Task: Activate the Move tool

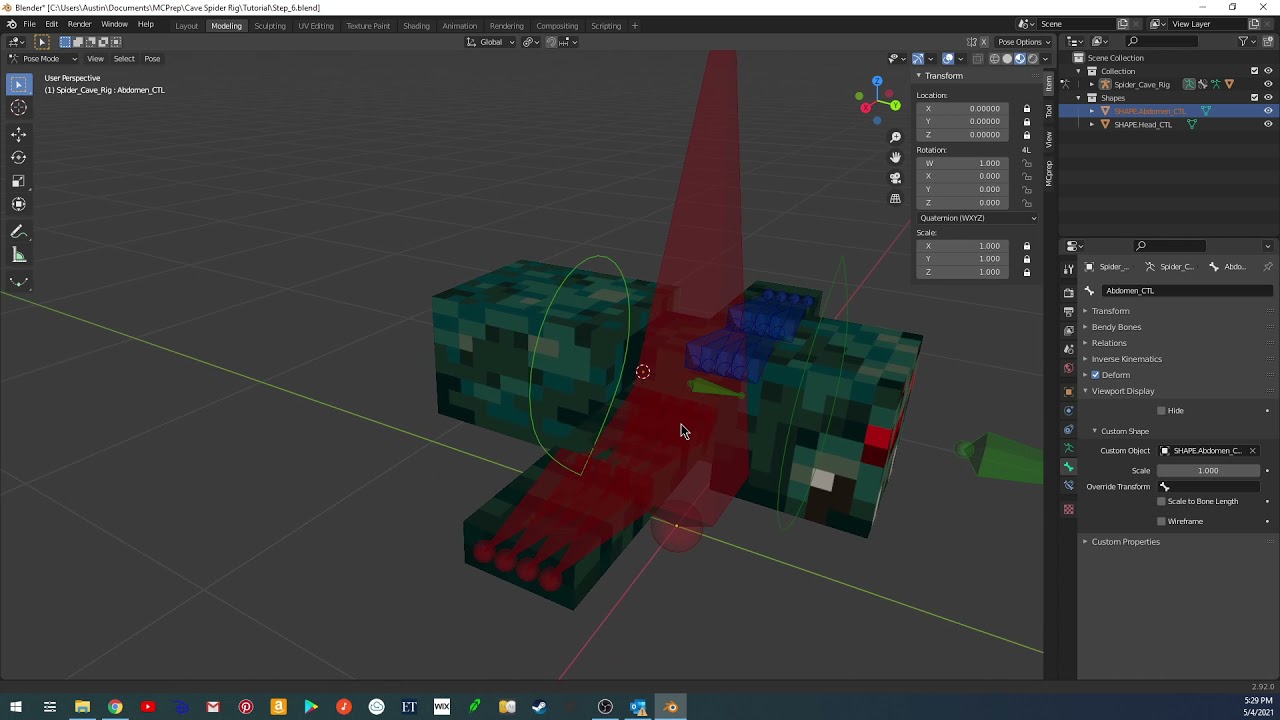Action: [x=18, y=134]
